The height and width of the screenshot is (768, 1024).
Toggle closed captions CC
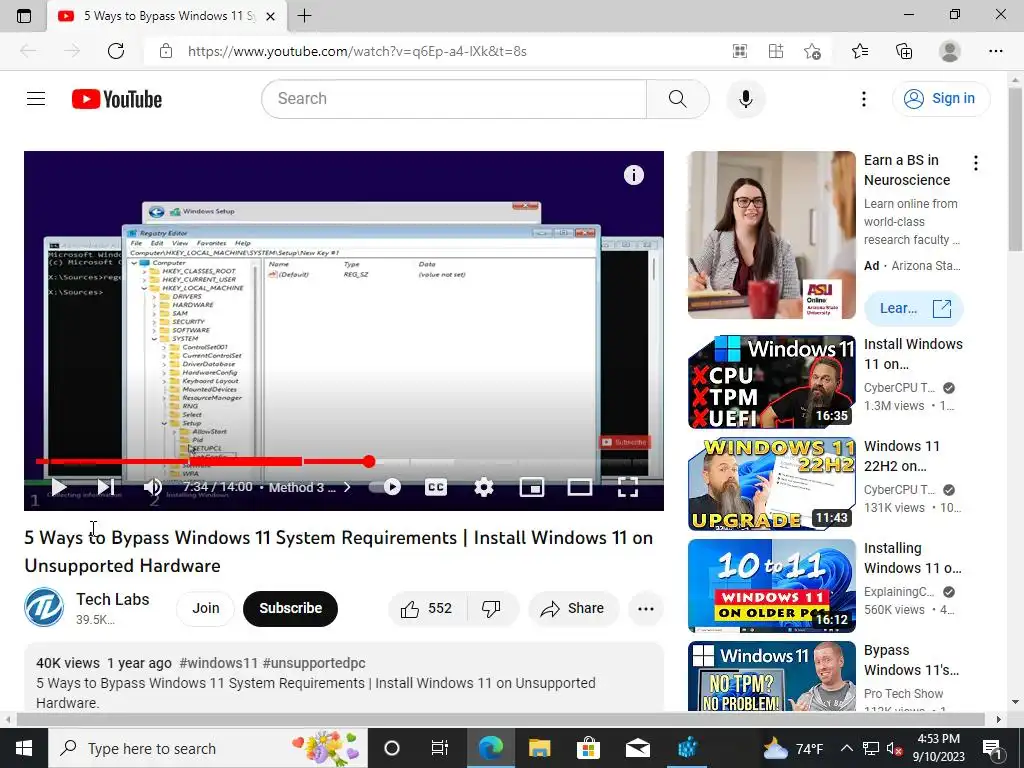coord(436,487)
